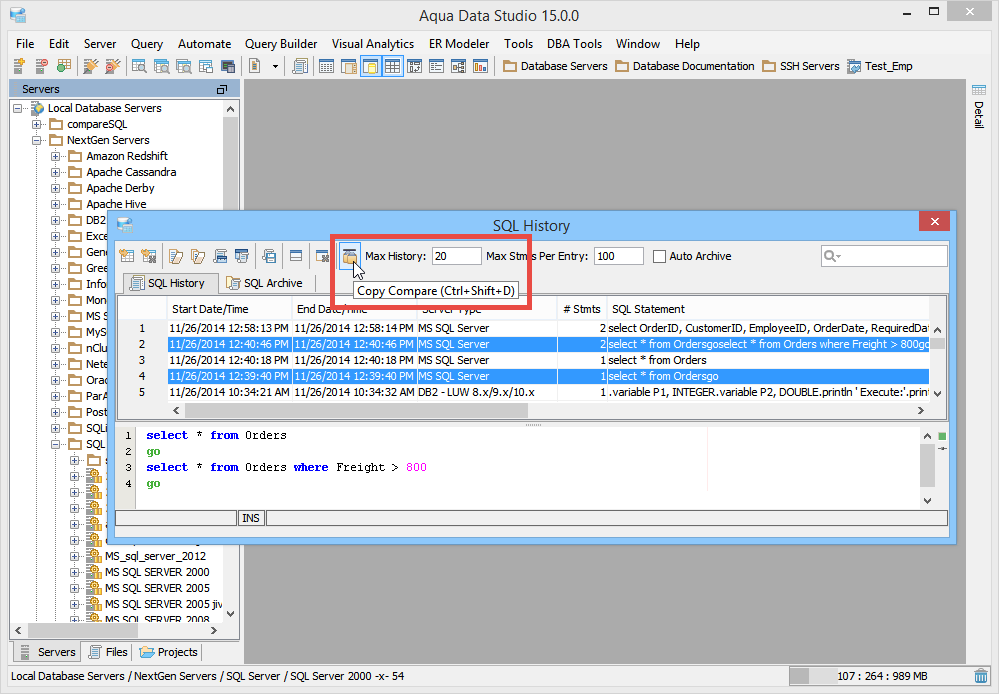Collapse the NextGen Servers folder

tap(37, 140)
